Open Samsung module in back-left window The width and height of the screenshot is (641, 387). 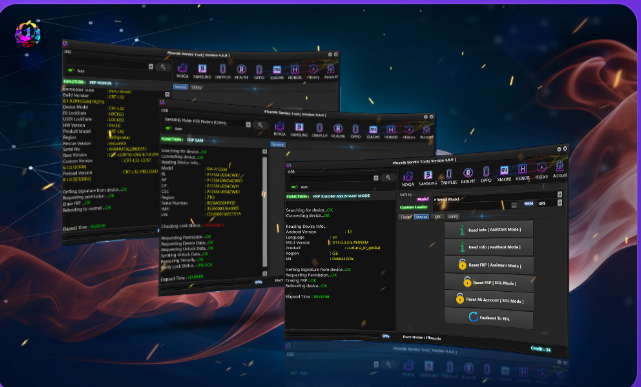point(202,71)
